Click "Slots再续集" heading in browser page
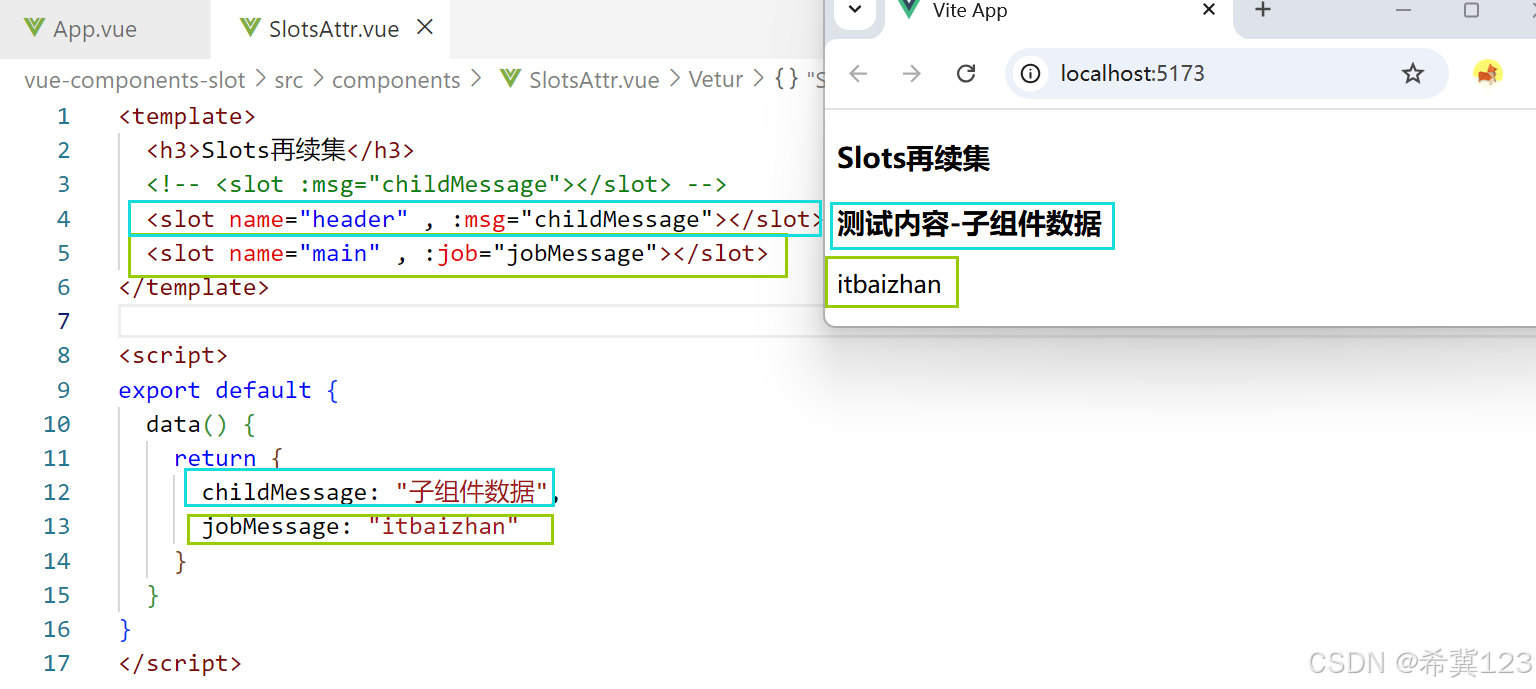 tap(914, 158)
